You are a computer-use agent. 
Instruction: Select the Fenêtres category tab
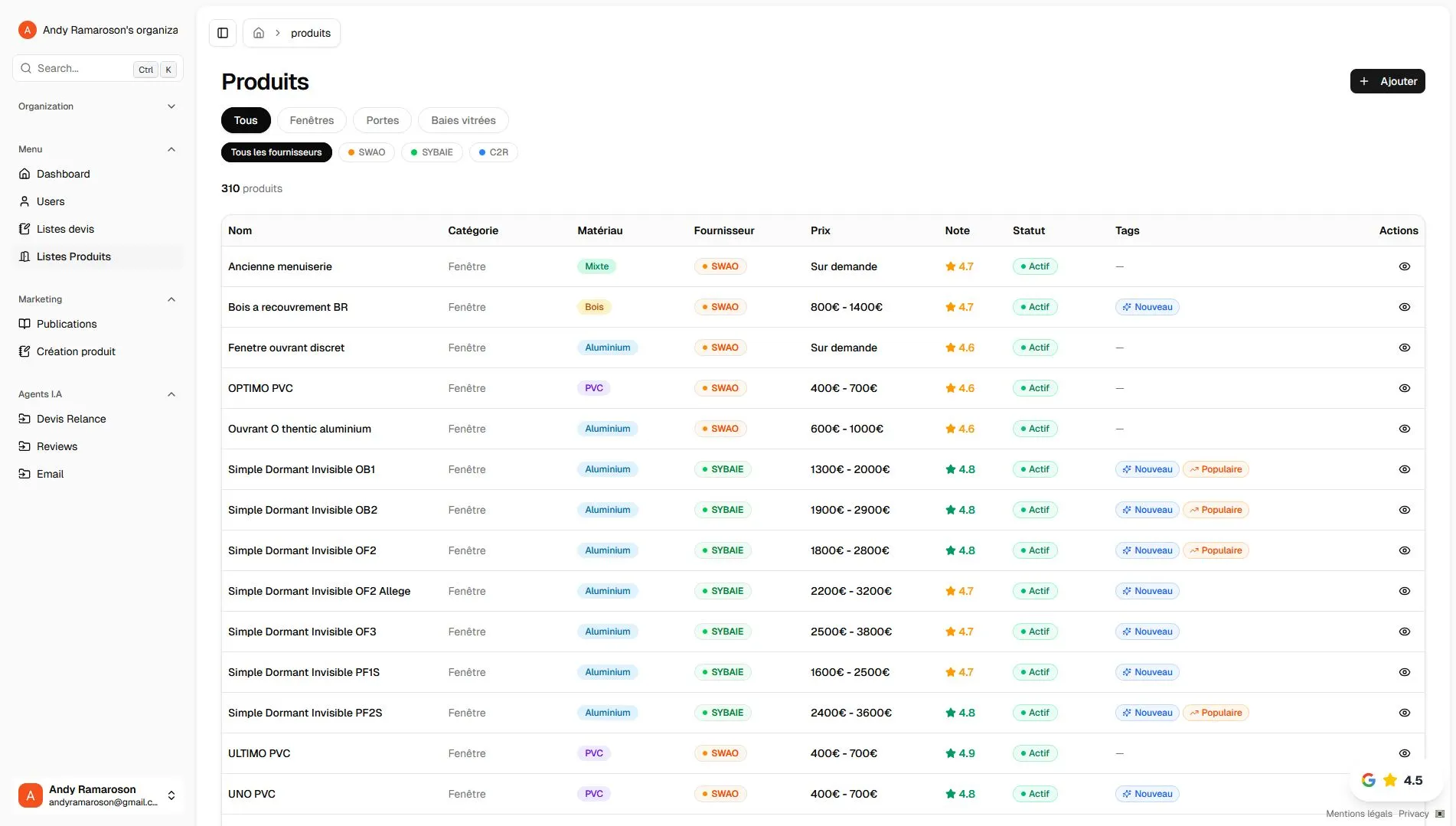311,120
